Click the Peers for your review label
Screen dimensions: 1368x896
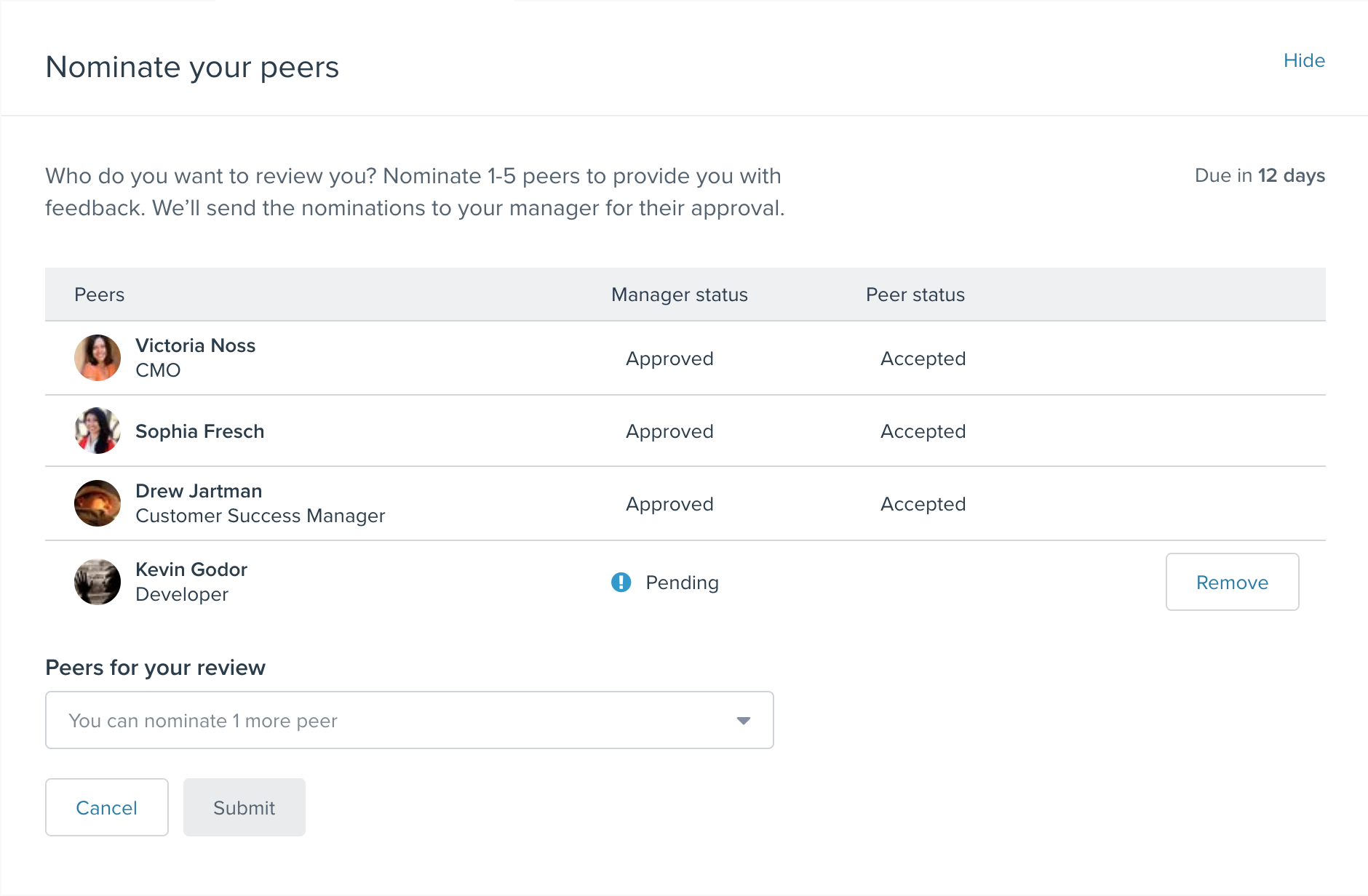tap(155, 668)
